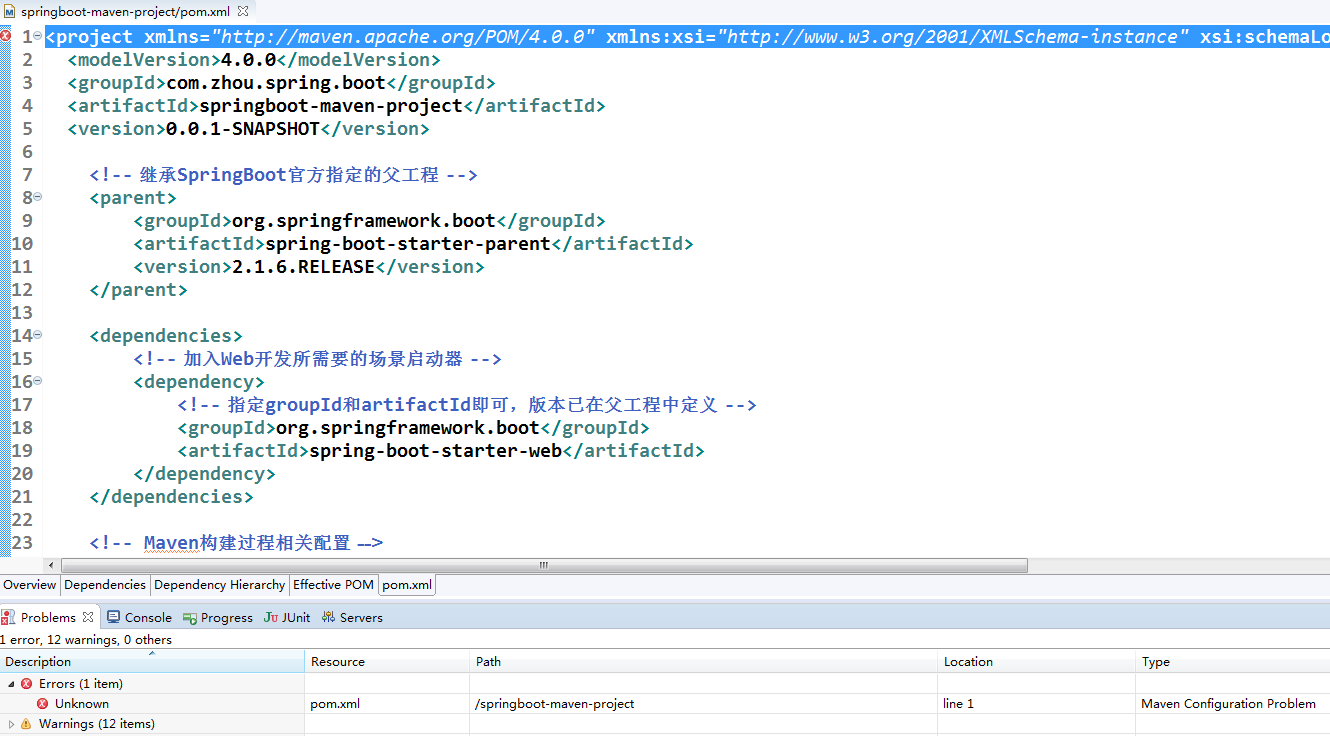Image resolution: width=1330 pixels, height=736 pixels.
Task: Click the editor horizontal scrollbar
Action: pyautogui.click(x=542, y=565)
